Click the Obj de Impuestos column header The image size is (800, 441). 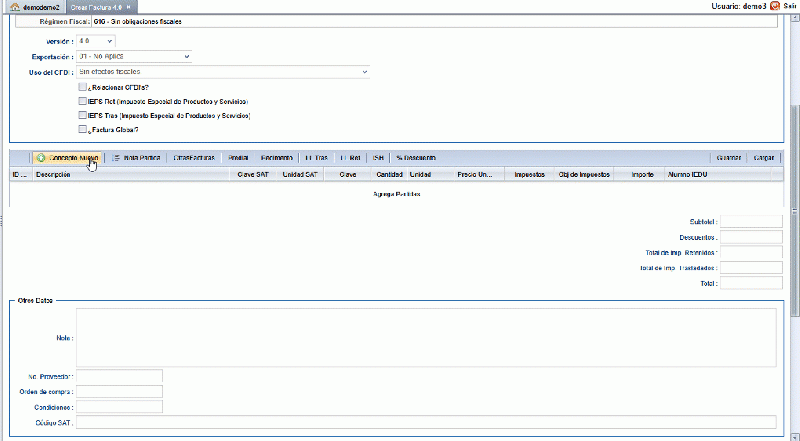click(x=584, y=175)
